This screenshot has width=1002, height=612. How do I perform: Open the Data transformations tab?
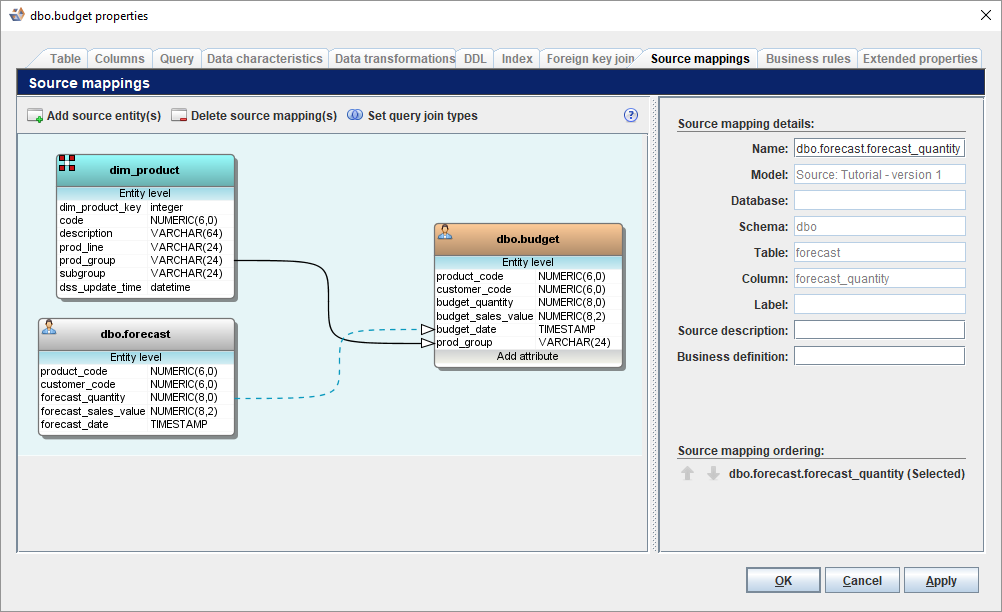tap(394, 59)
